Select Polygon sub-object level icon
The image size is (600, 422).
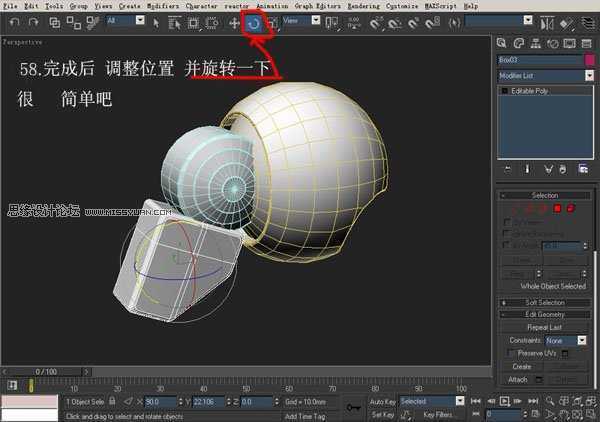click(x=557, y=209)
